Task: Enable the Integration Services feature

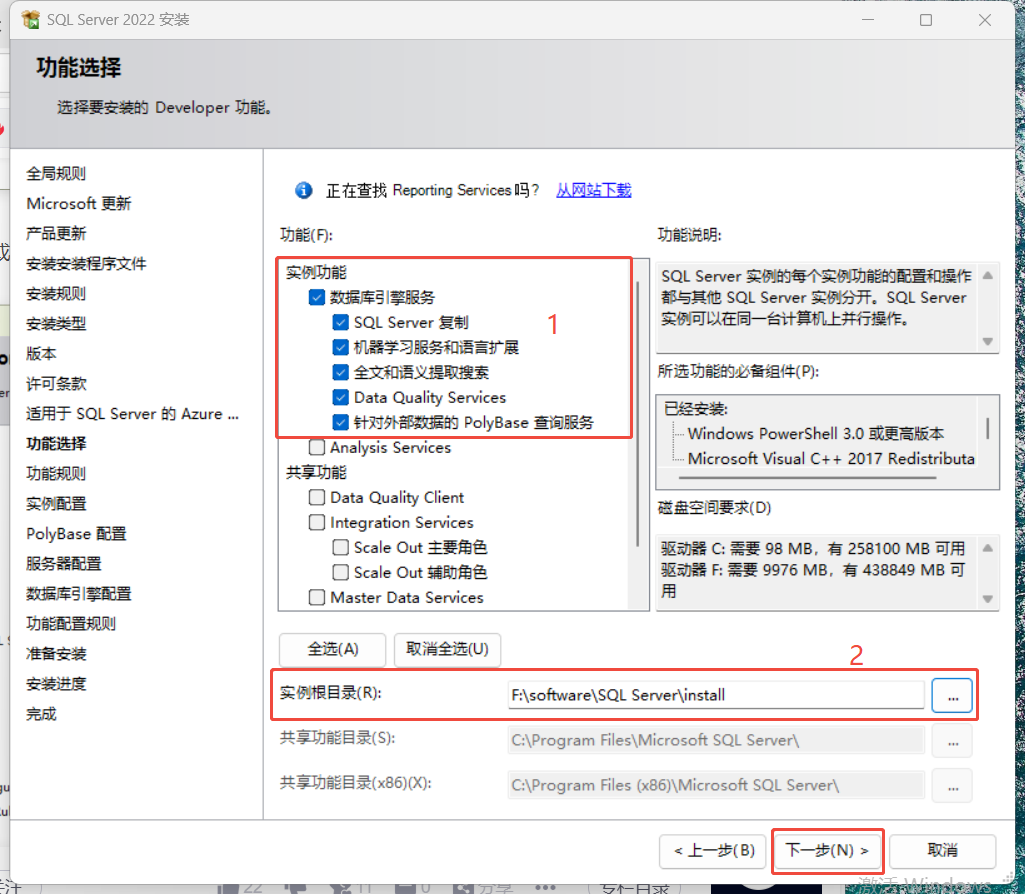Action: click(x=317, y=522)
